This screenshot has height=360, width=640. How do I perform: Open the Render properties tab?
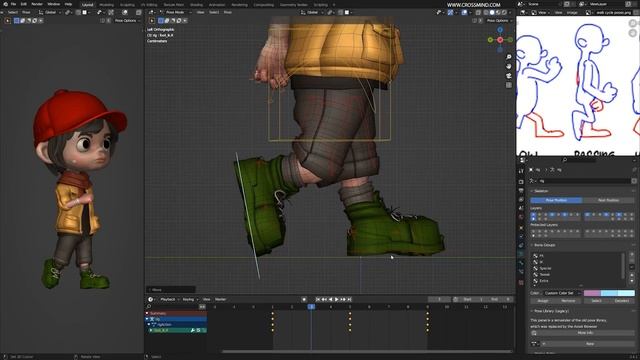(x=521, y=182)
